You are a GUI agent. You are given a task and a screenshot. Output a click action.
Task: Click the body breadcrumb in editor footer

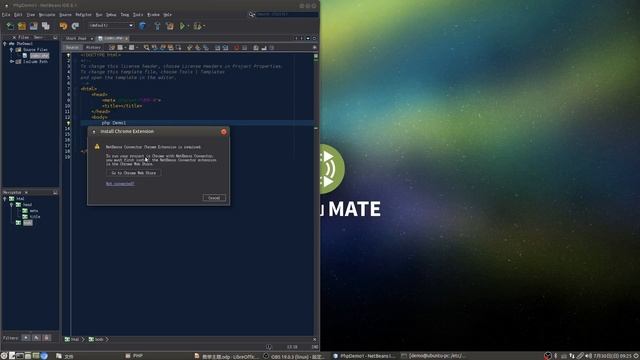(96, 340)
